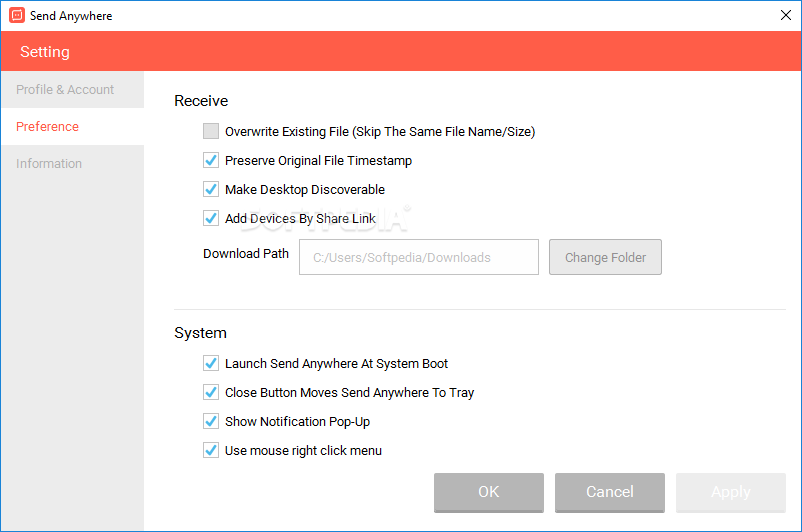Image resolution: width=802 pixels, height=532 pixels.
Task: Disable Show Notification Pop-Up checkbox
Action: coord(211,422)
